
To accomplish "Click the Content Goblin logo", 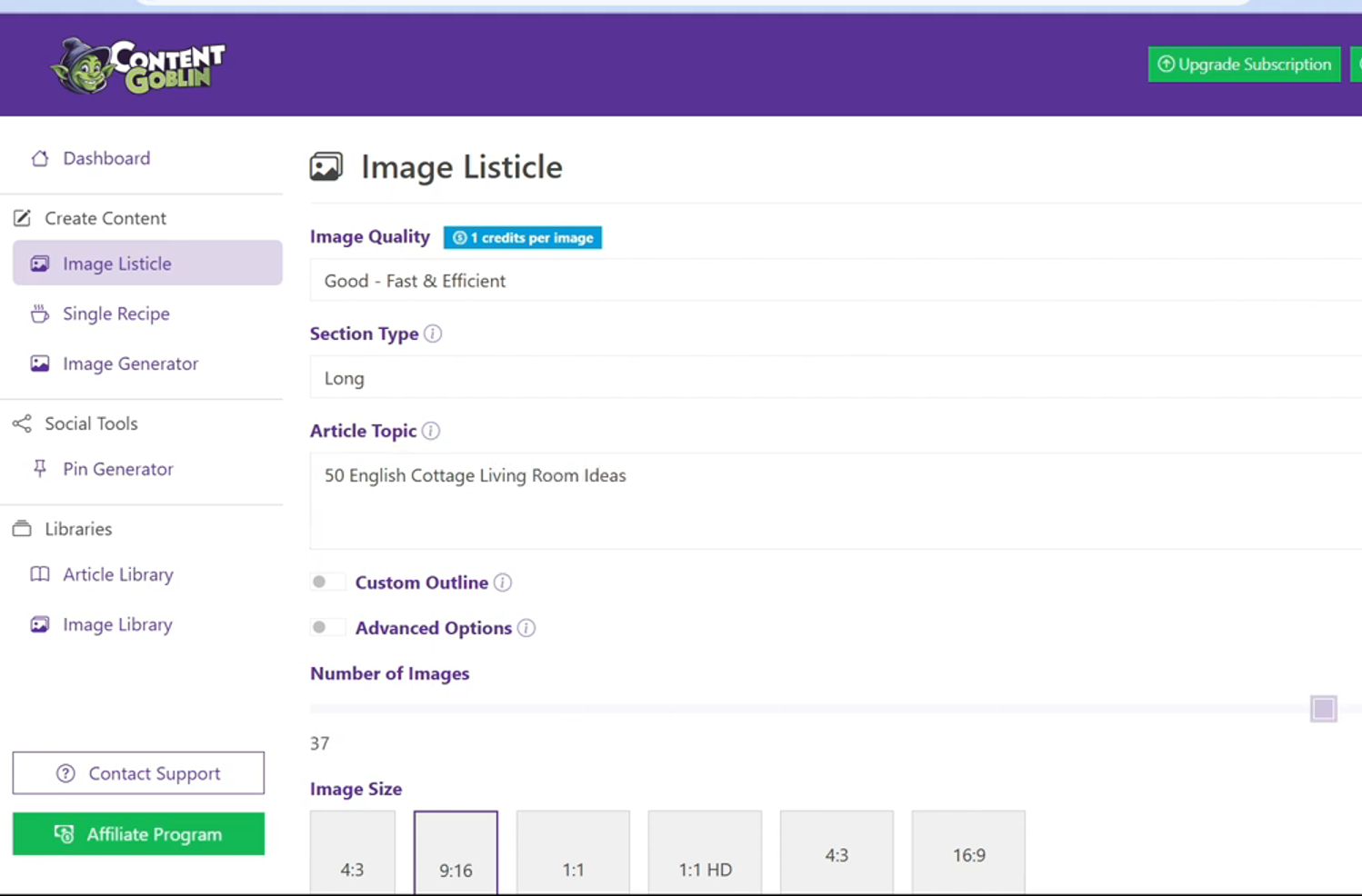I will click(138, 65).
